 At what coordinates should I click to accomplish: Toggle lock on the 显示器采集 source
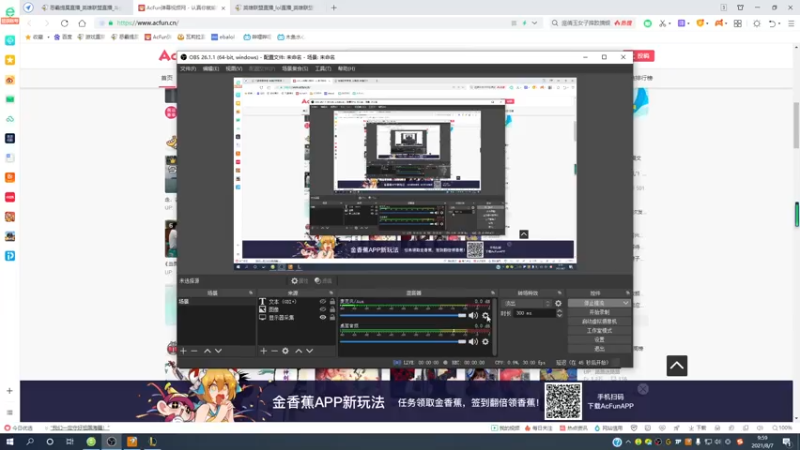(x=332, y=317)
